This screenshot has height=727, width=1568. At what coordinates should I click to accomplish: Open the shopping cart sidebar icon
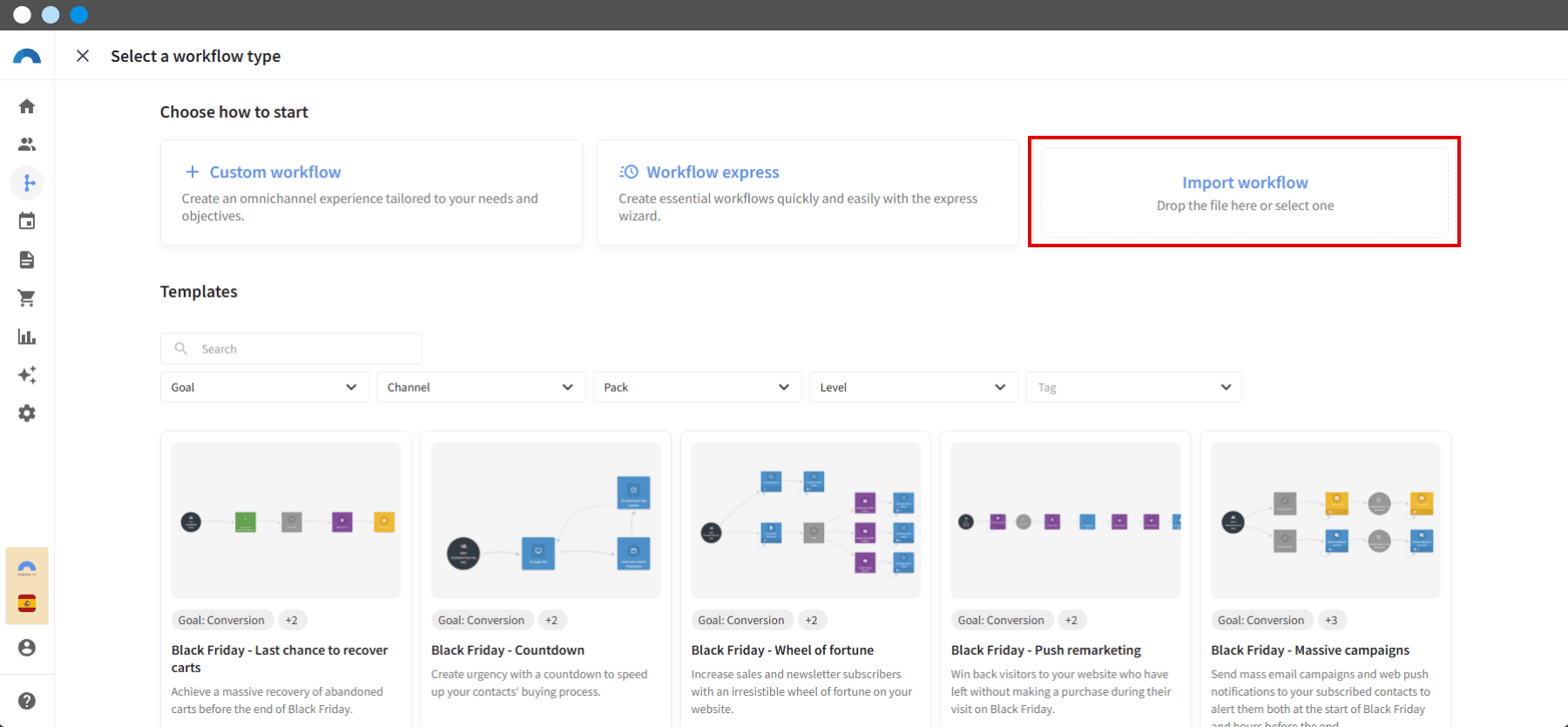click(27, 298)
